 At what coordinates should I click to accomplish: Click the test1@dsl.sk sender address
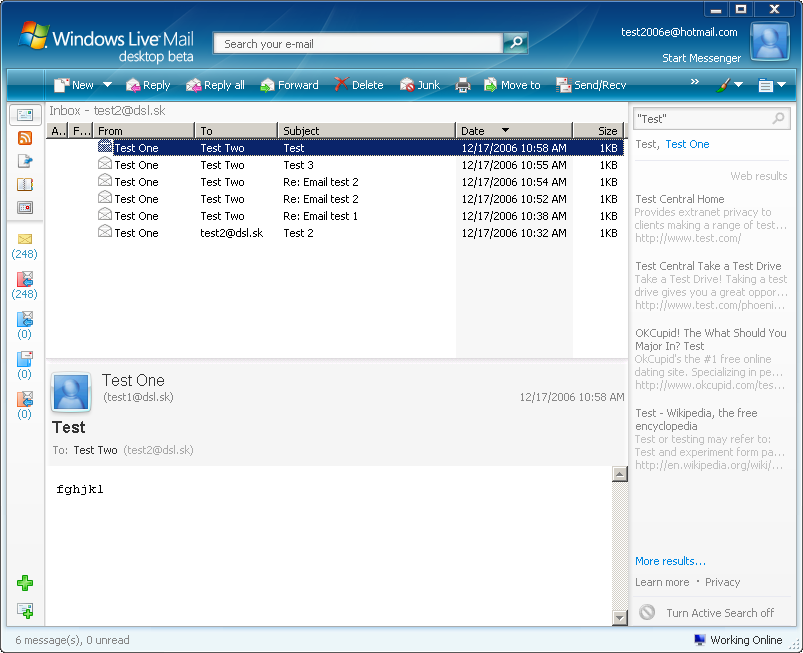point(138,397)
